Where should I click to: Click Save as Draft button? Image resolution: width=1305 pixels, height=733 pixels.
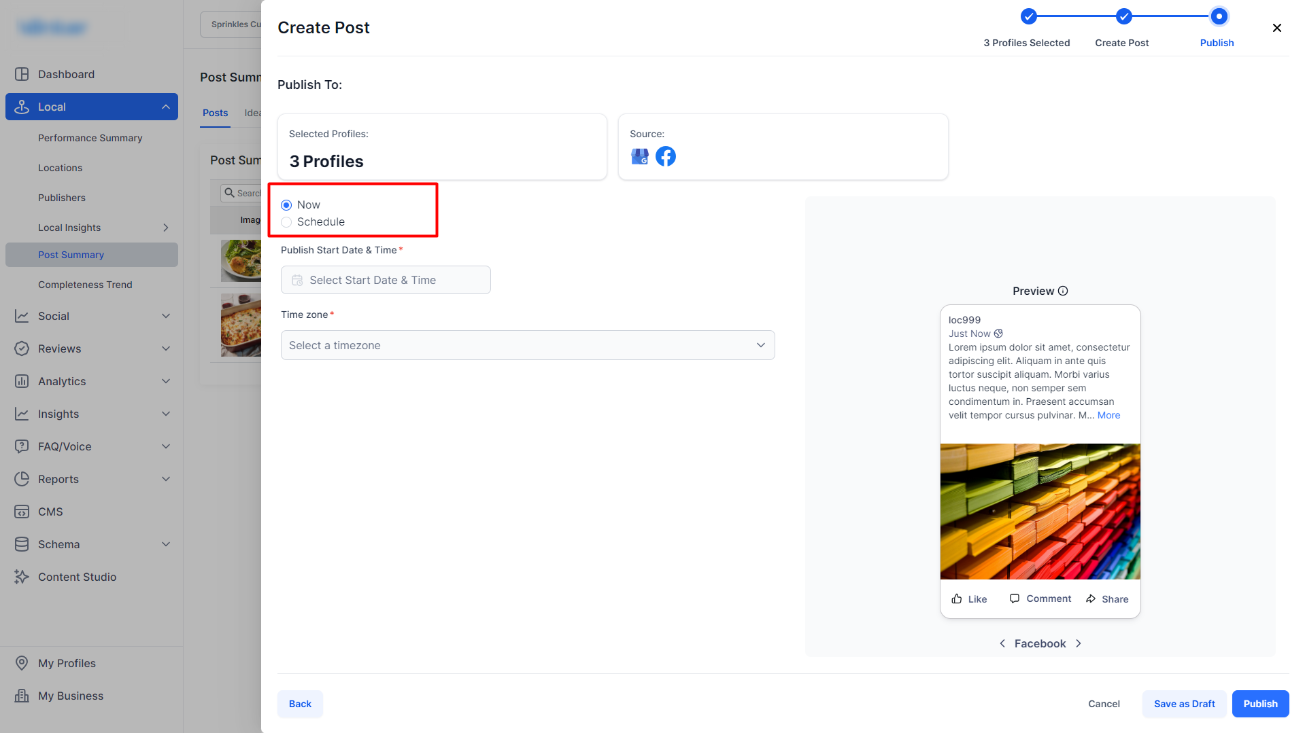point(1184,704)
